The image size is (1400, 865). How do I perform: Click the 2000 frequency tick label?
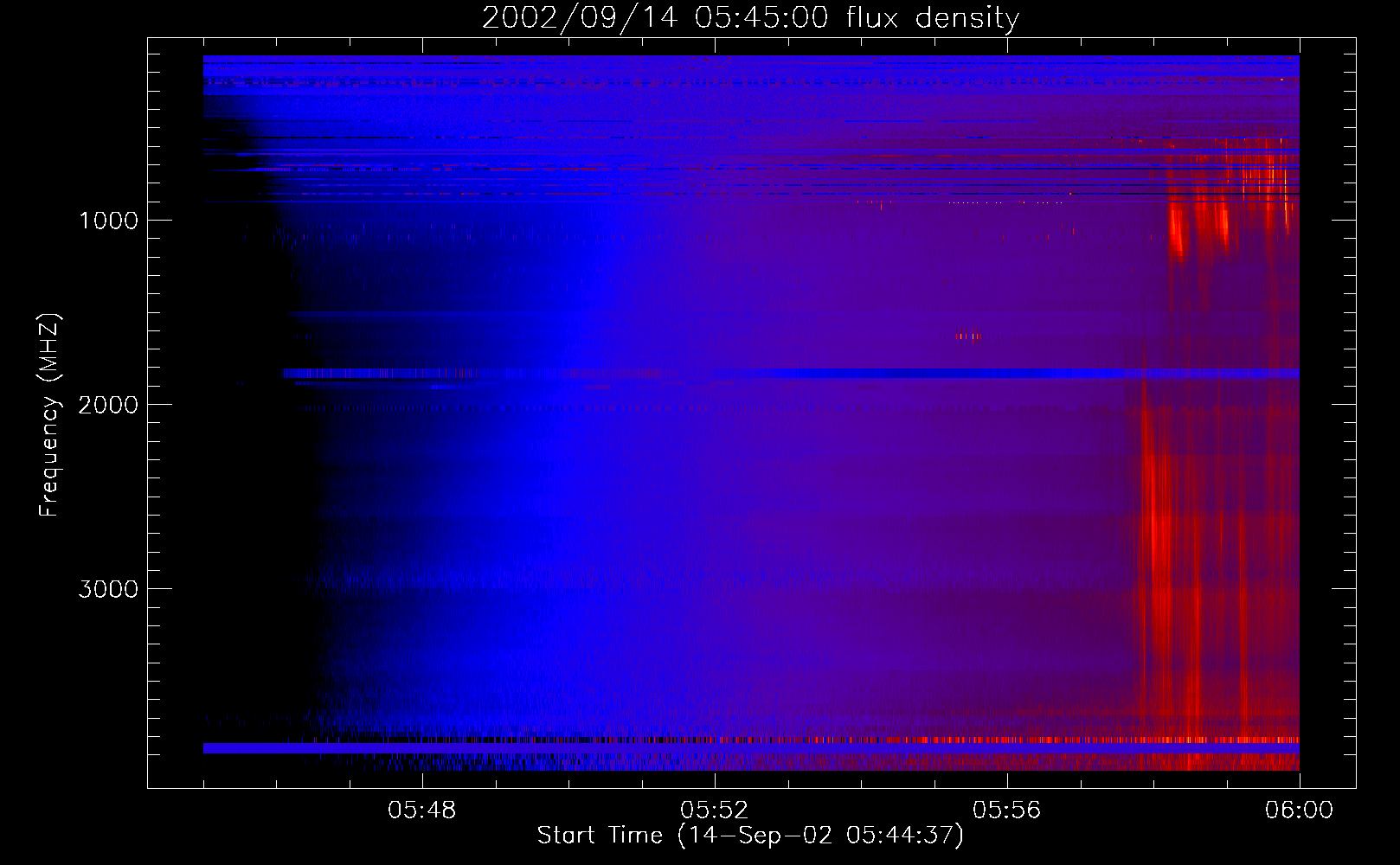point(108,405)
